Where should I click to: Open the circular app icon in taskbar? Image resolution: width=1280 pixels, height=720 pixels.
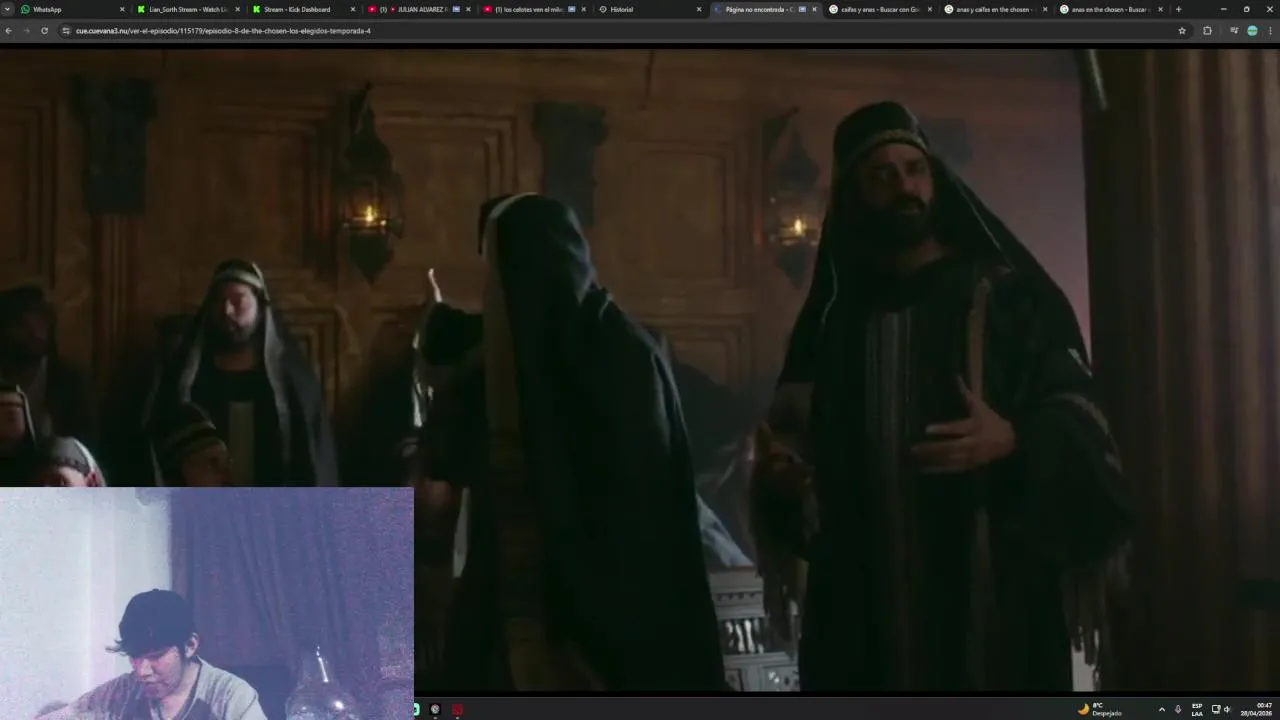click(x=435, y=709)
